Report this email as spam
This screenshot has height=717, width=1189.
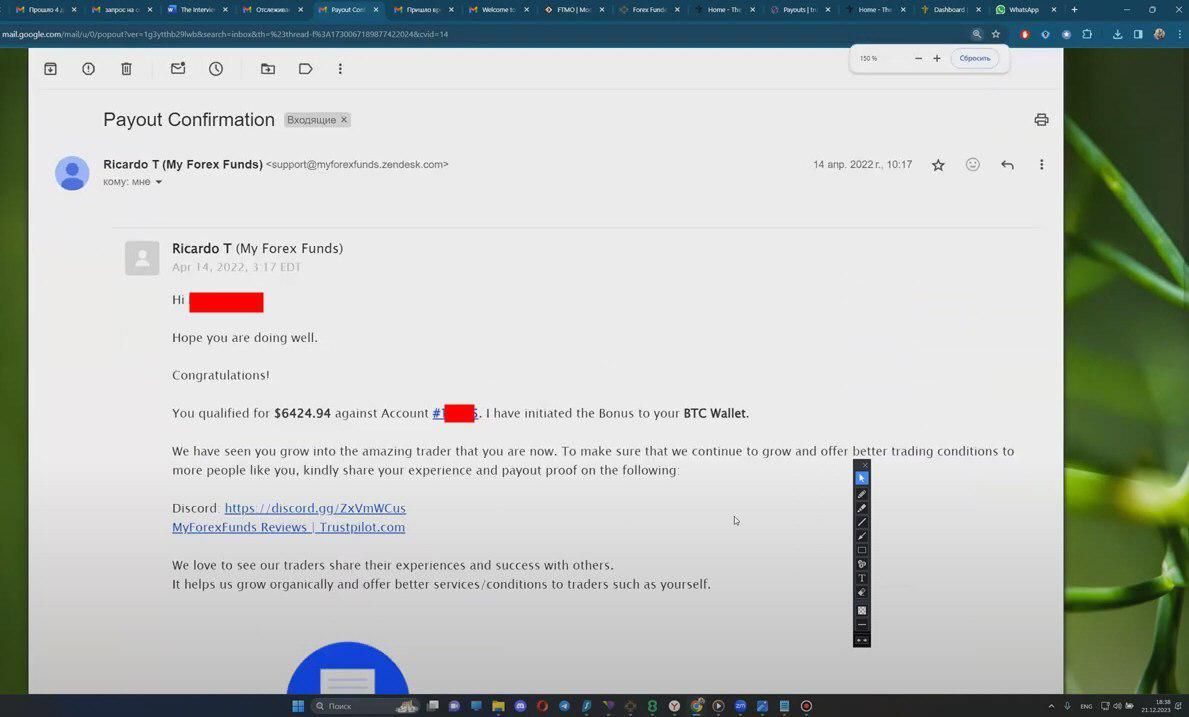click(88, 69)
